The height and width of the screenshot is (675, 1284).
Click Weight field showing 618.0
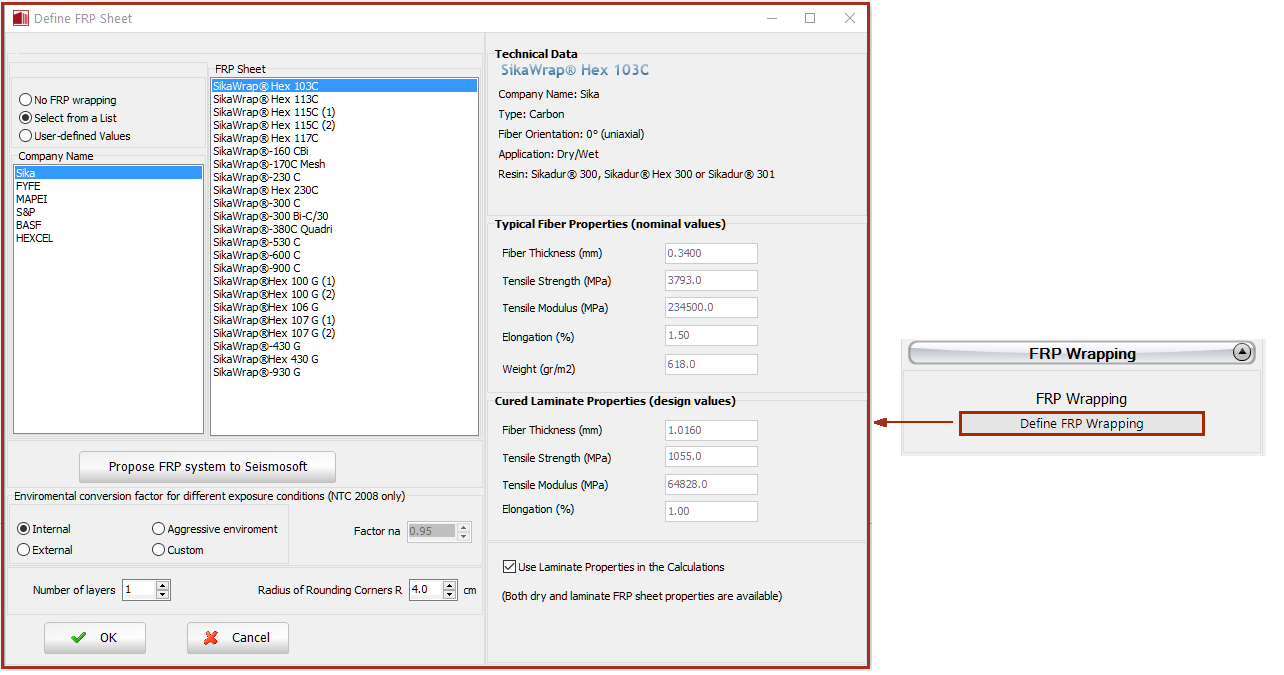[x=711, y=365]
